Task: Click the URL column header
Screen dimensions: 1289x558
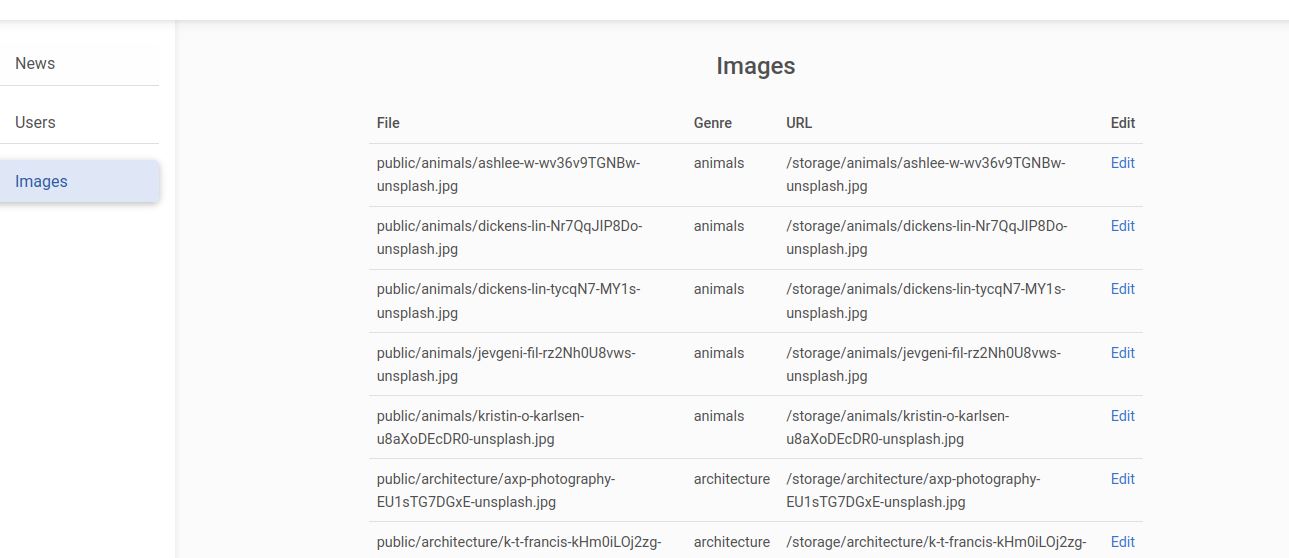Action: coord(799,123)
